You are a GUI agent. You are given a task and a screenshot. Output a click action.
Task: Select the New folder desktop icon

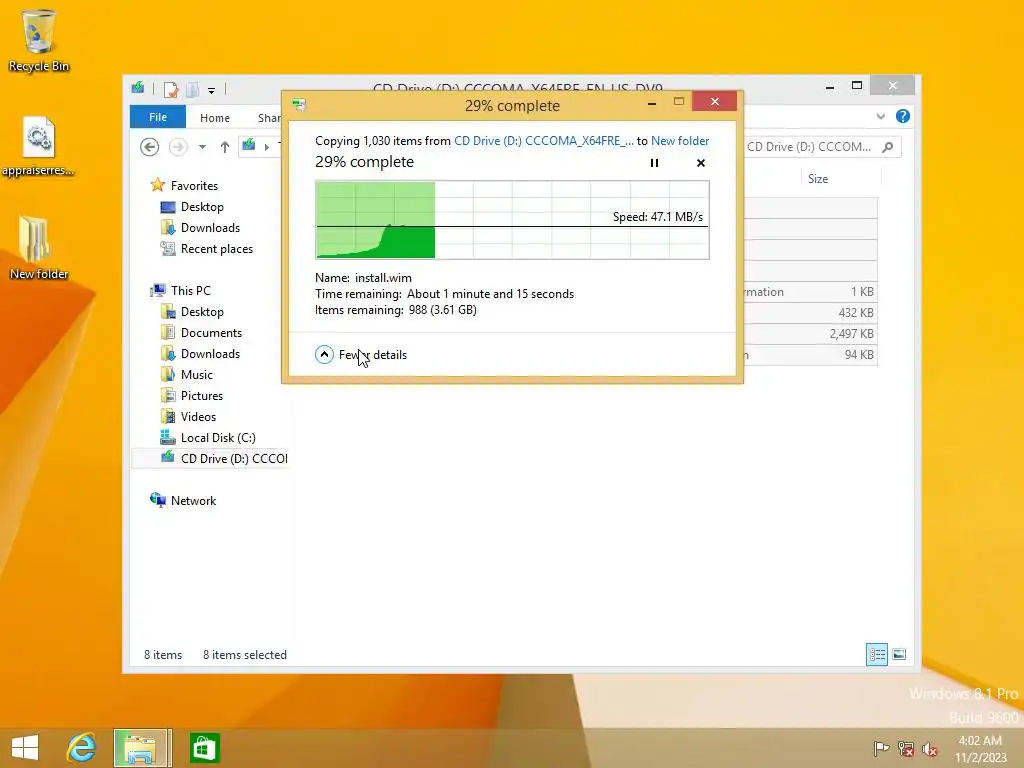pos(39,248)
